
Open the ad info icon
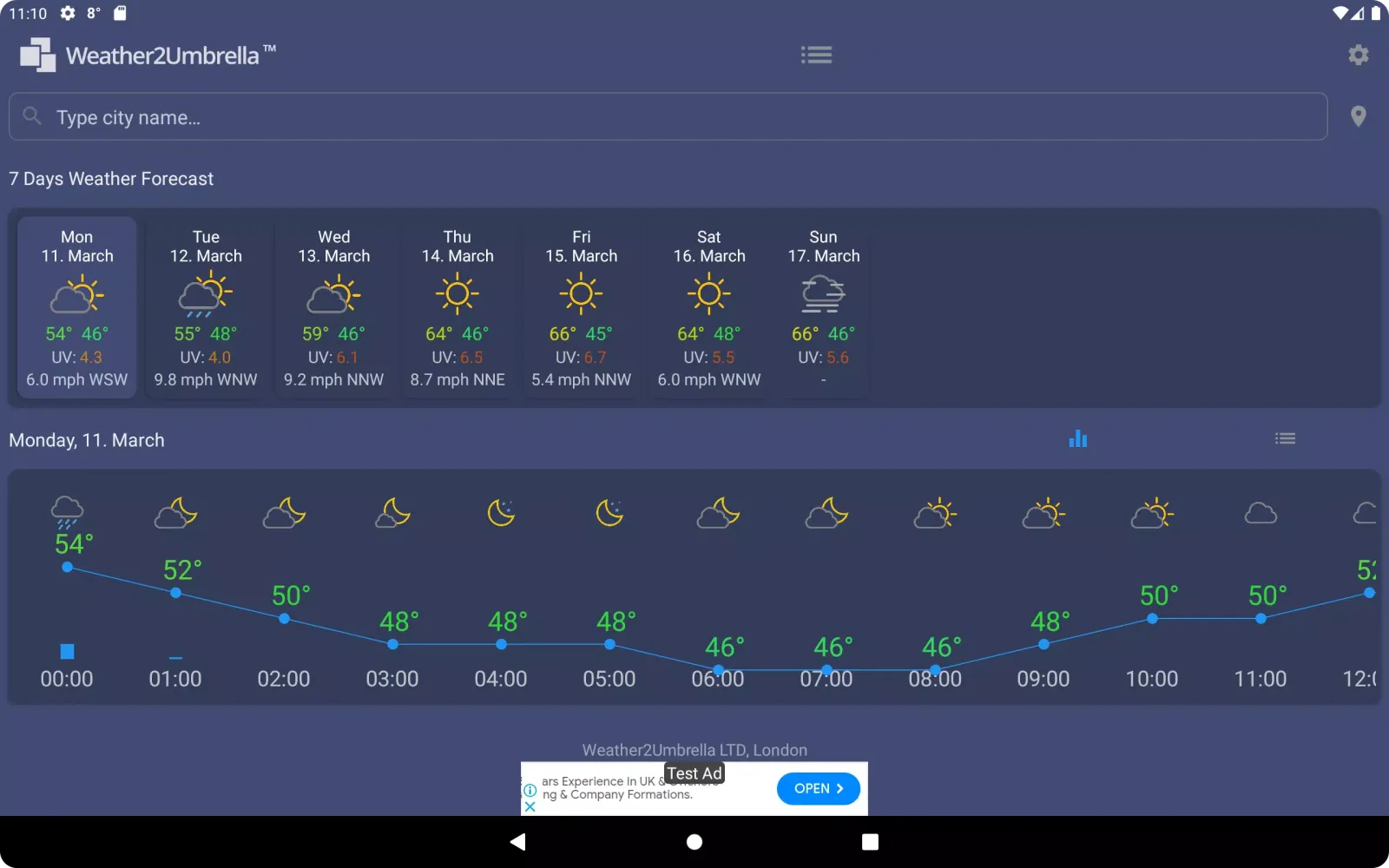(x=530, y=790)
